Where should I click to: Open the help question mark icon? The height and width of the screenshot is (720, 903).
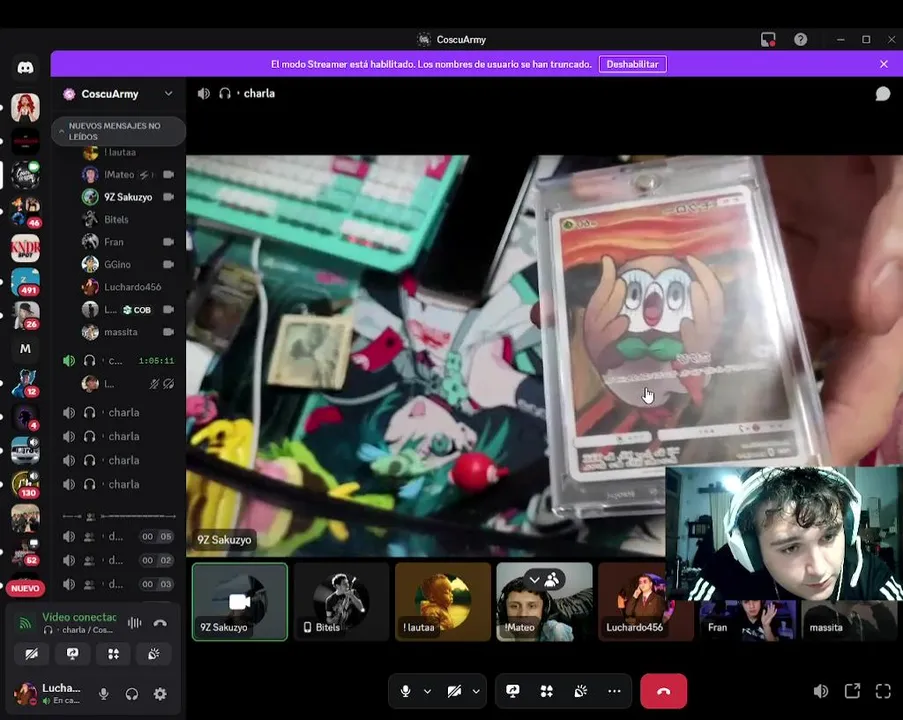(x=800, y=40)
